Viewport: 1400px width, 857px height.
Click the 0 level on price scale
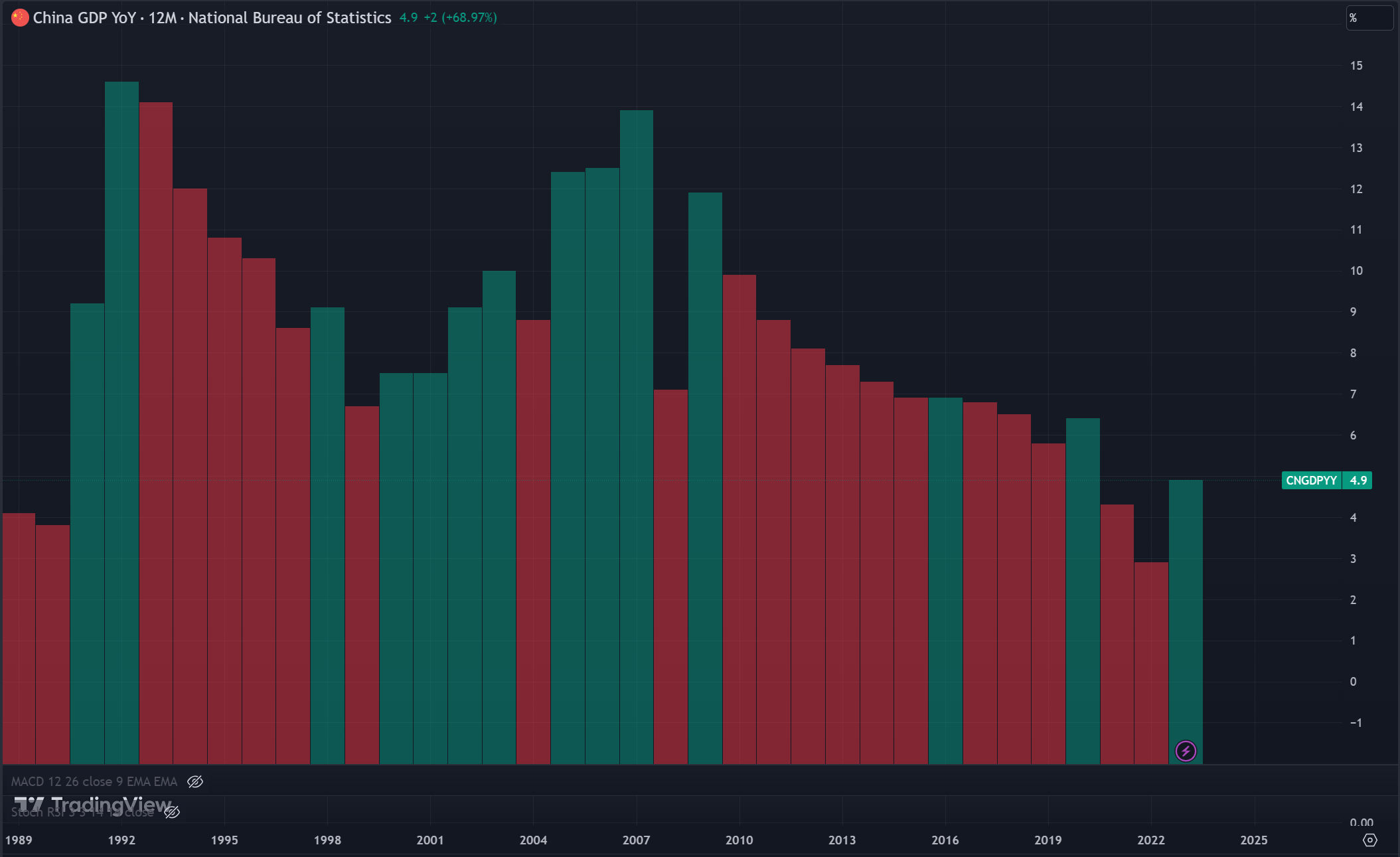click(x=1353, y=682)
